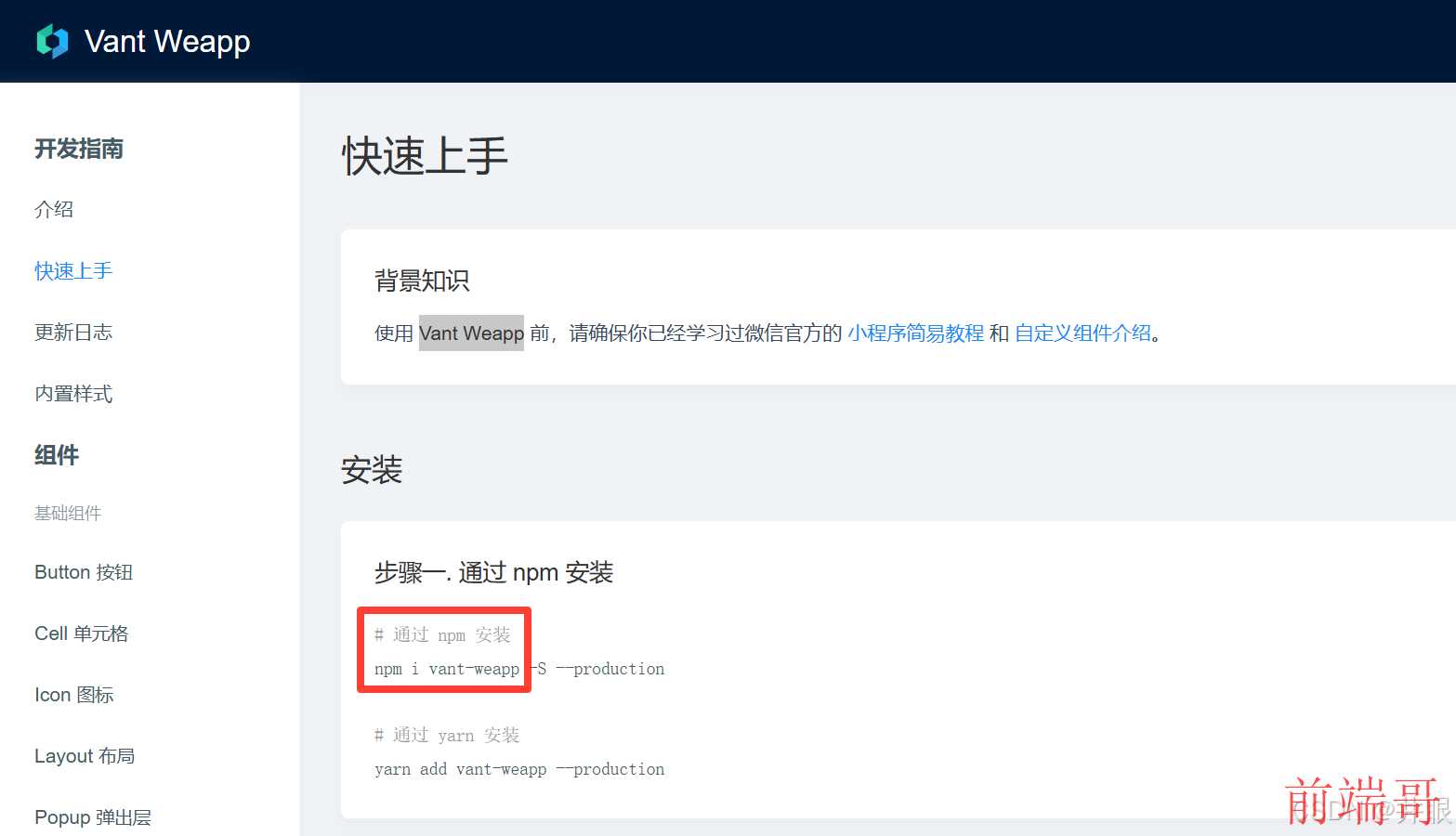Click the 步骤一. 通过 npm 安装 heading
1456x836 pixels.
[494, 572]
